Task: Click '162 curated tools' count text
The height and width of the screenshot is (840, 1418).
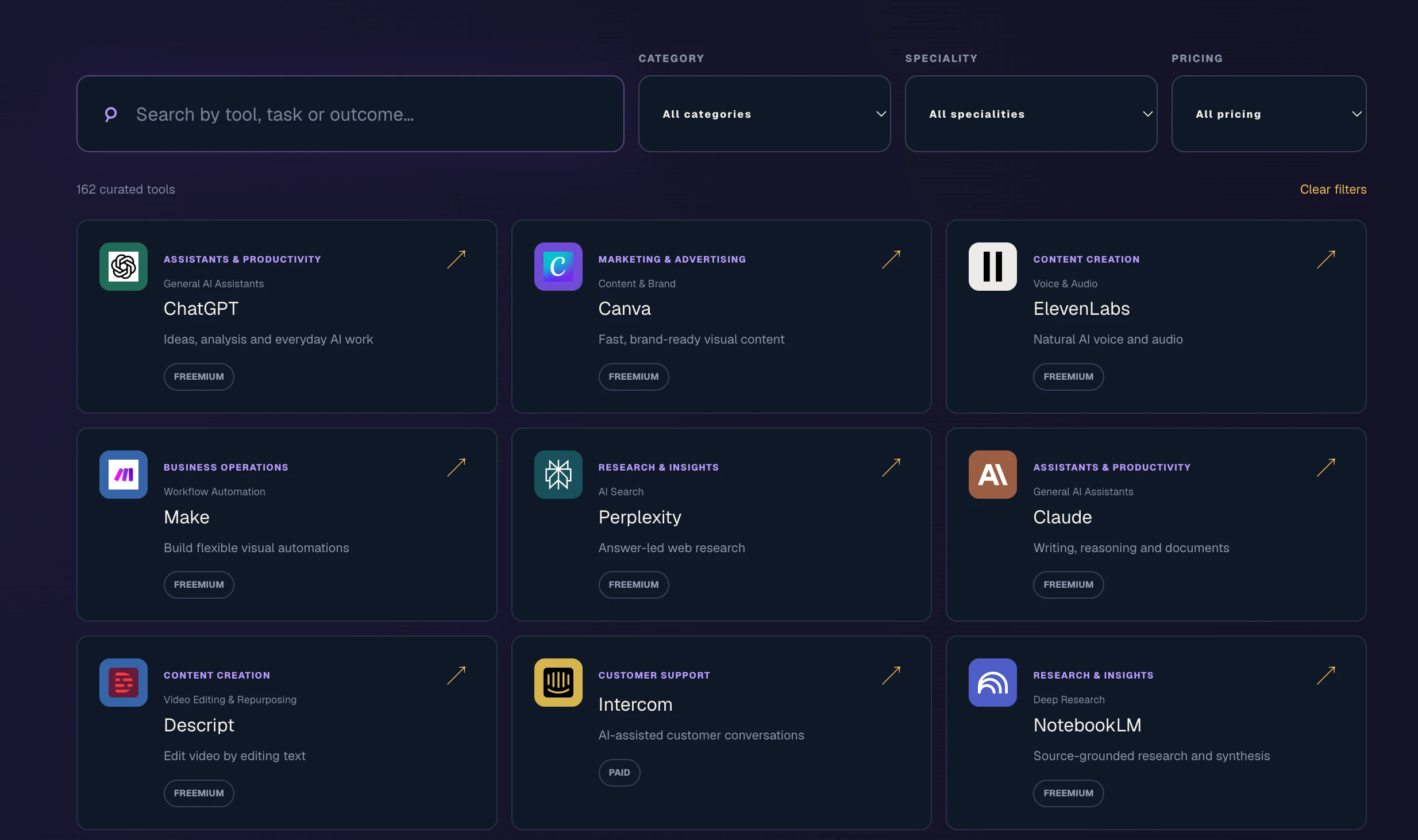Action: (x=126, y=190)
